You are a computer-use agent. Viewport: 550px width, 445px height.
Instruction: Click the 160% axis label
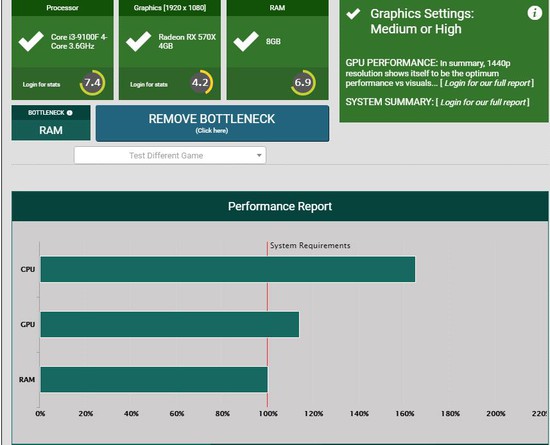(405, 414)
